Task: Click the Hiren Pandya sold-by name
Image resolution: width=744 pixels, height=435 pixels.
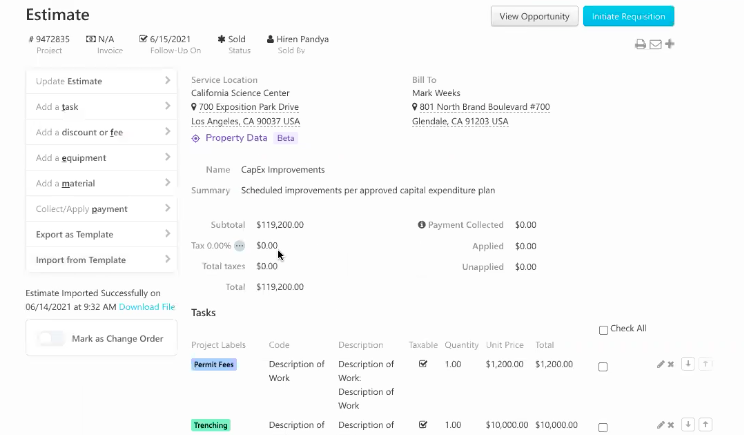Action: [x=302, y=39]
